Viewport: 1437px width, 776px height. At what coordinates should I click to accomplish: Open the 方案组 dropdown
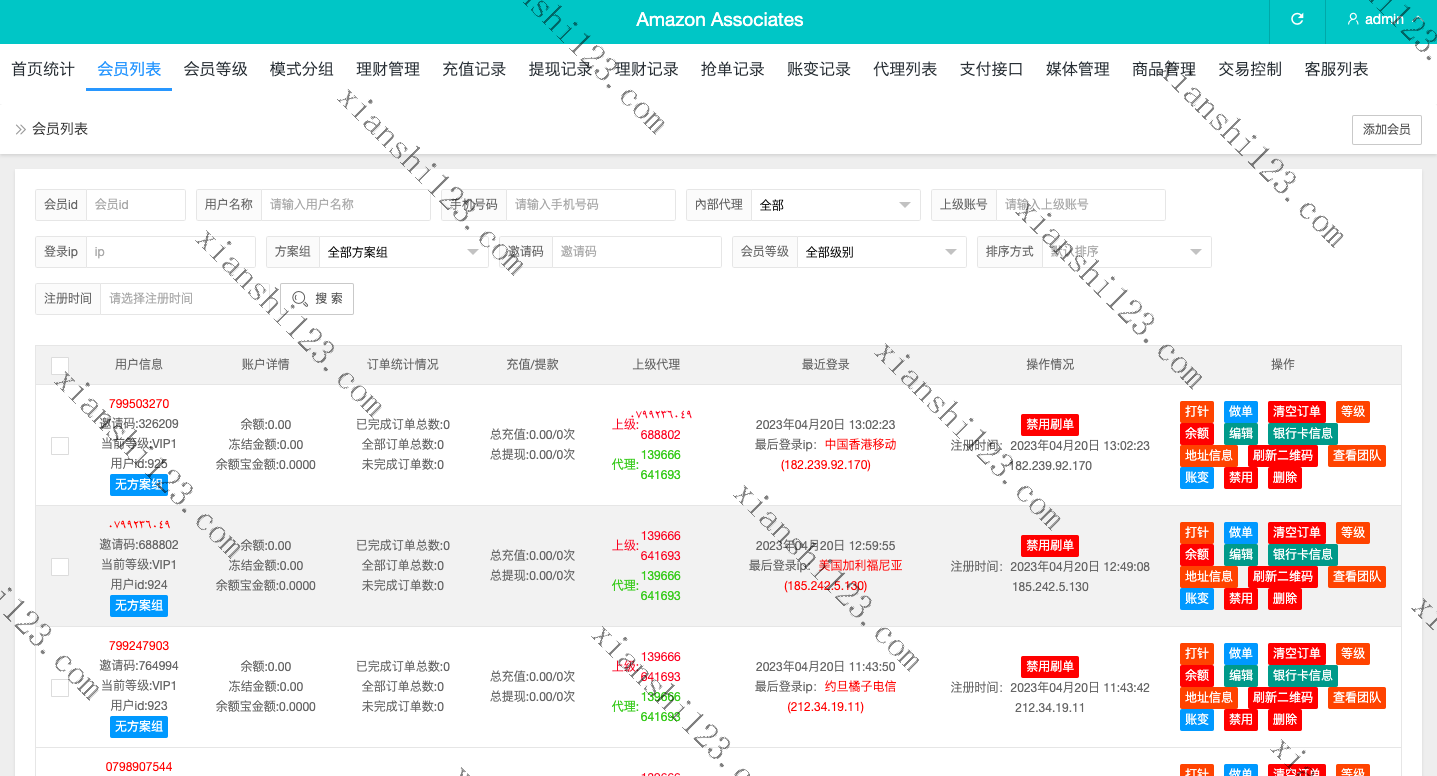pyautogui.click(x=404, y=252)
